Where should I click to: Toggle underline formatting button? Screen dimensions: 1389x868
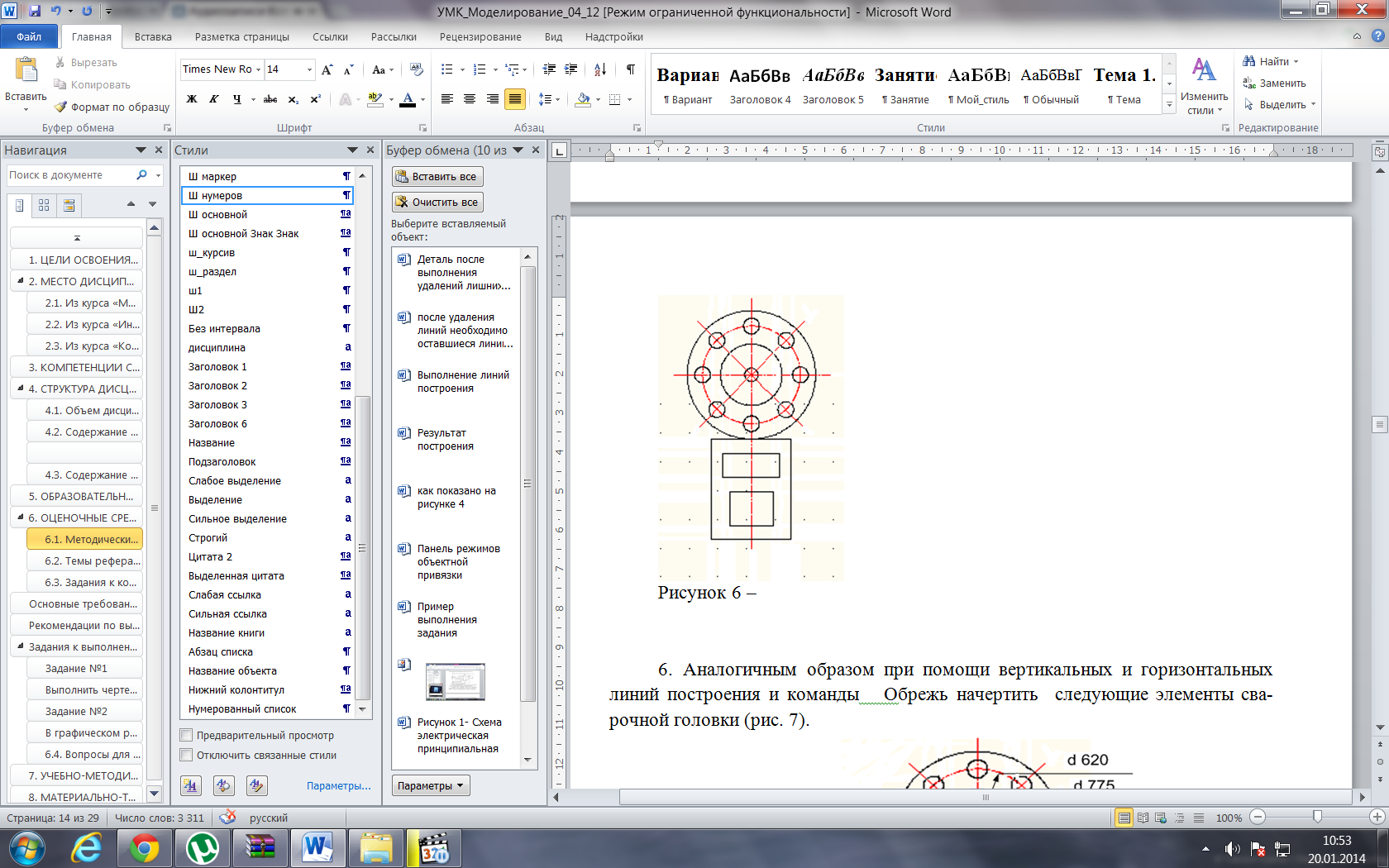point(237,99)
